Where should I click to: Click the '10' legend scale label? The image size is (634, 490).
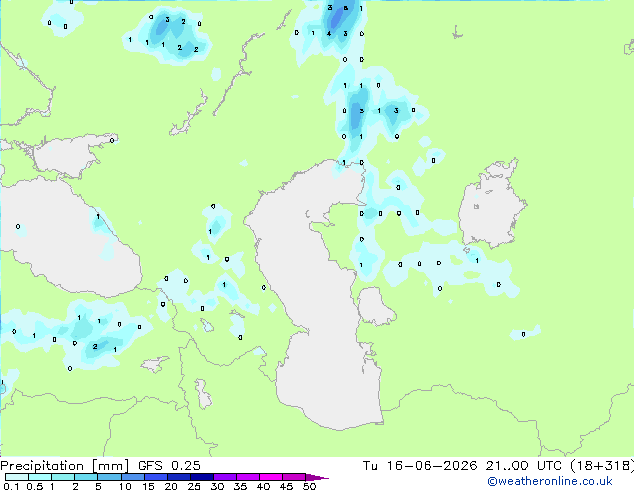tap(125, 486)
